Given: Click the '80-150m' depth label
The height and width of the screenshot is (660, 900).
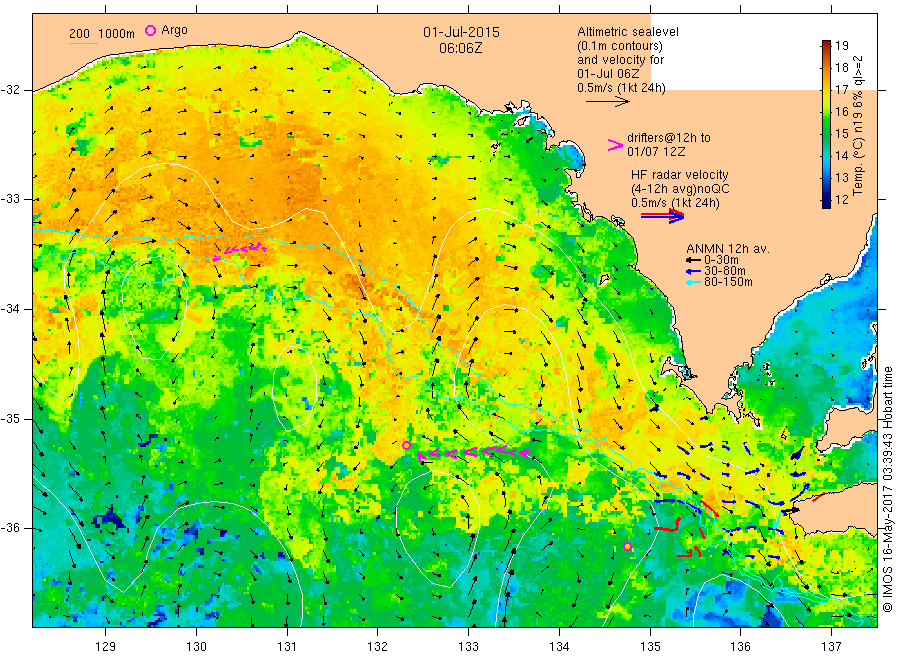Looking at the screenshot, I should tap(728, 282).
